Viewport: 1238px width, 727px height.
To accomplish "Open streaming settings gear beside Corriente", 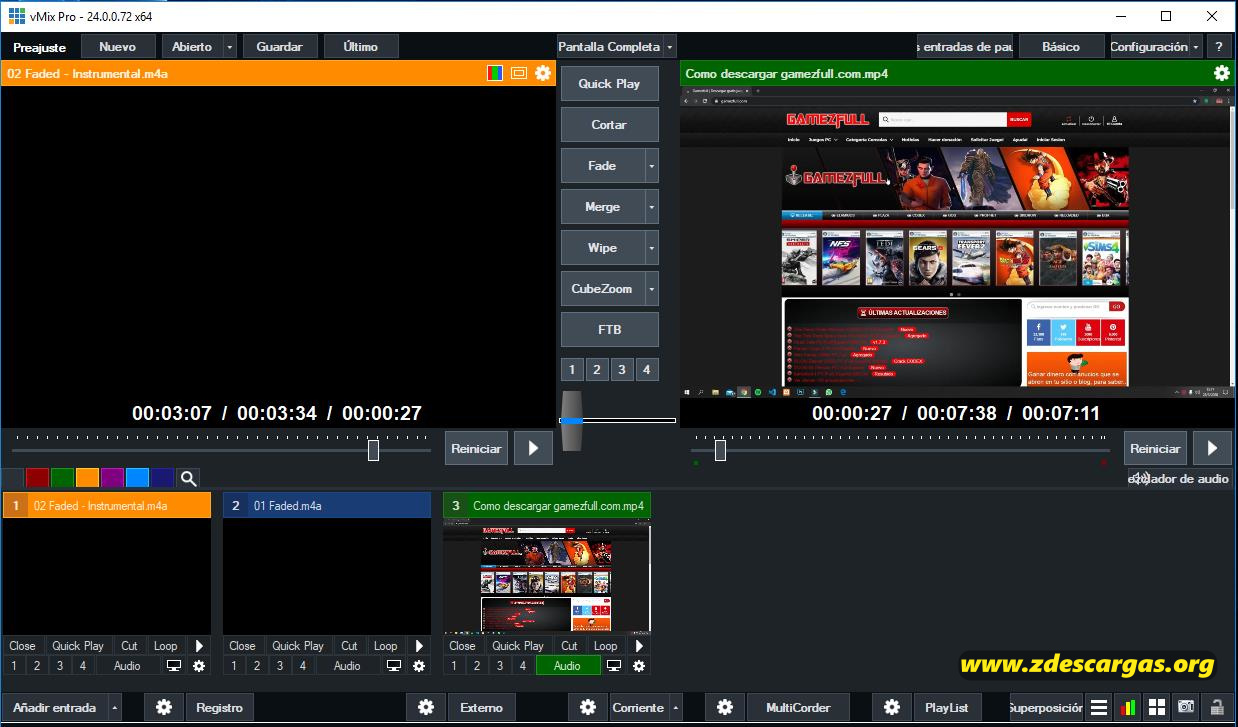I will [x=588, y=707].
